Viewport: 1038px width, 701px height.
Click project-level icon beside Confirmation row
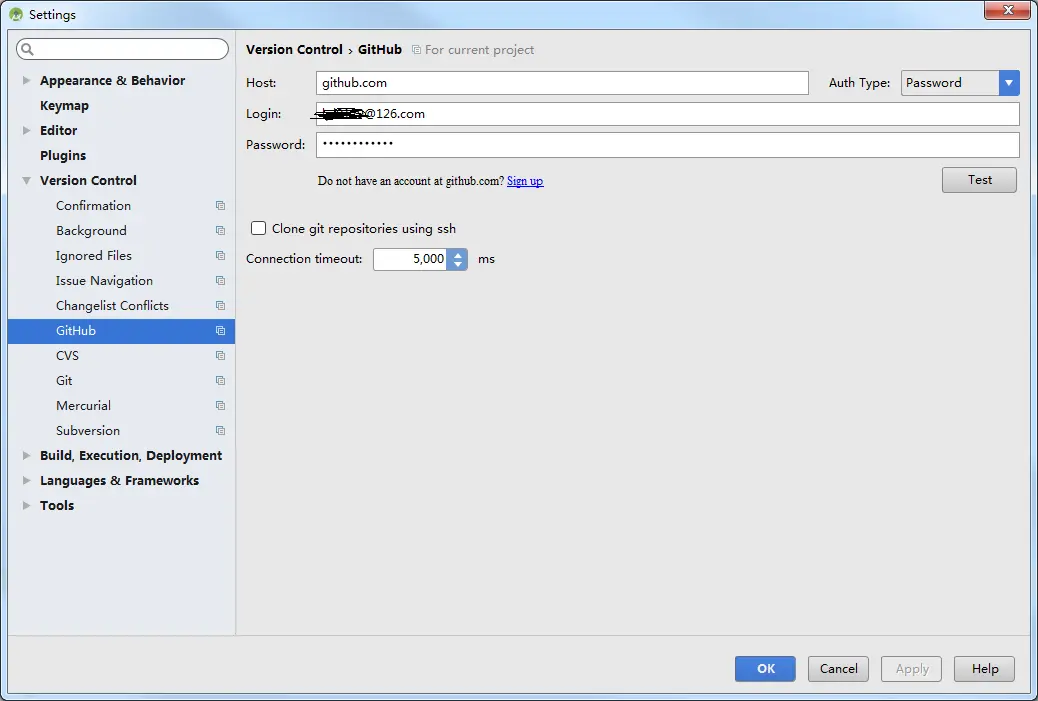pos(220,206)
